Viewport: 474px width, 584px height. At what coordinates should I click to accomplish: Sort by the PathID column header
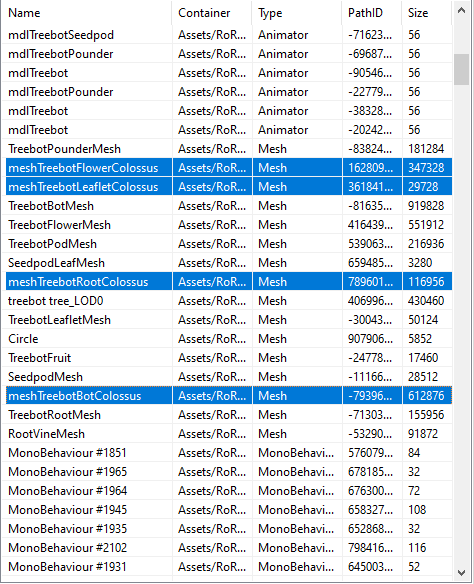[x=372, y=13]
